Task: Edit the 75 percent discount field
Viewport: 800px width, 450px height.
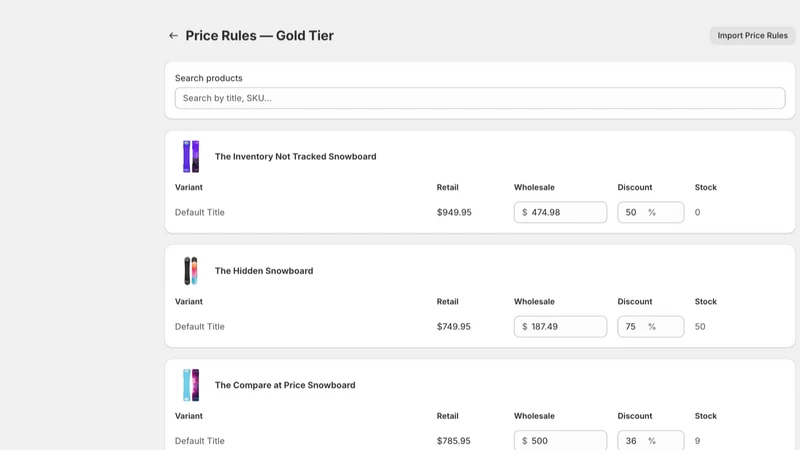Action: pos(651,327)
